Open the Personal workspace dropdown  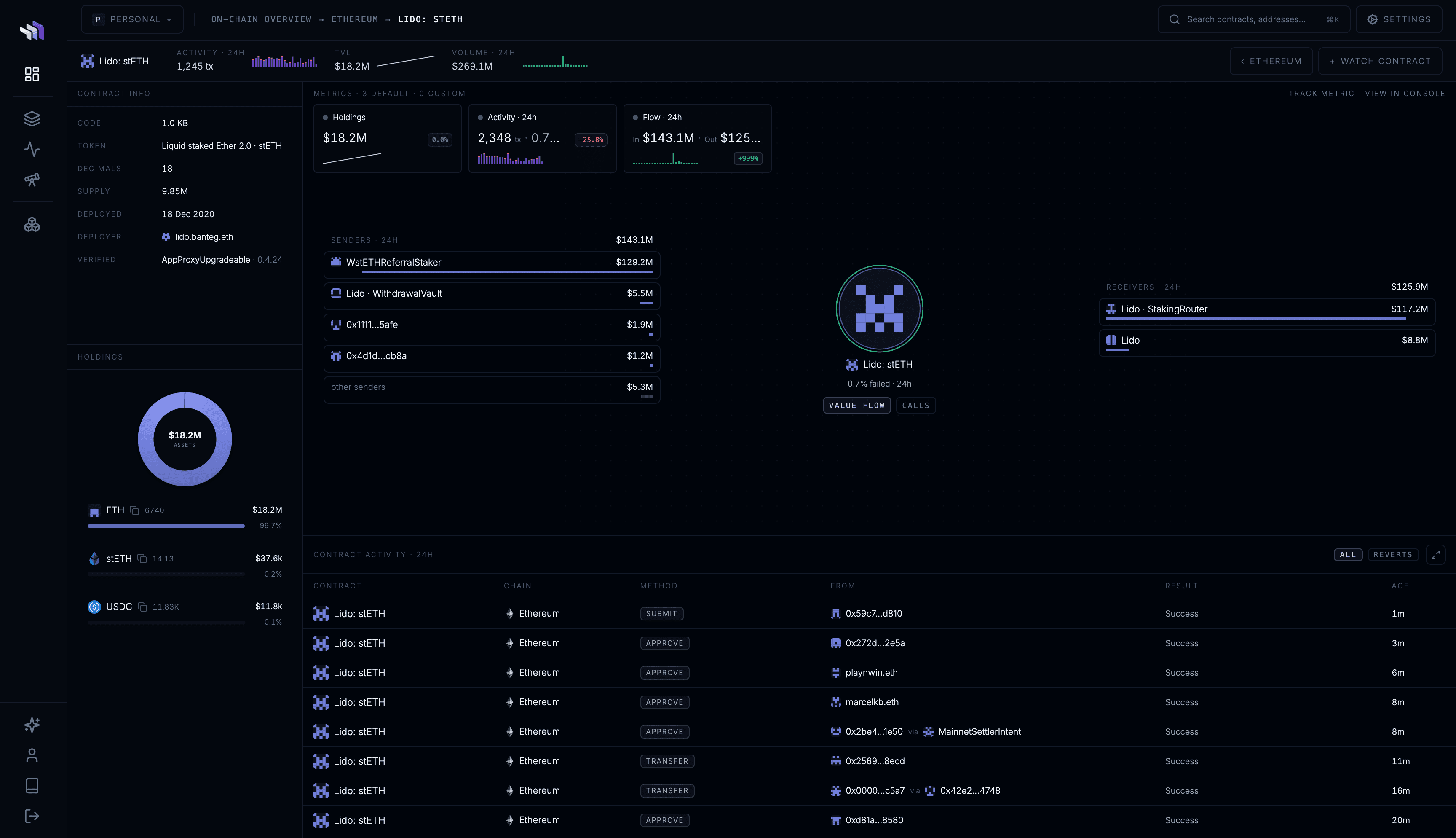click(x=132, y=19)
